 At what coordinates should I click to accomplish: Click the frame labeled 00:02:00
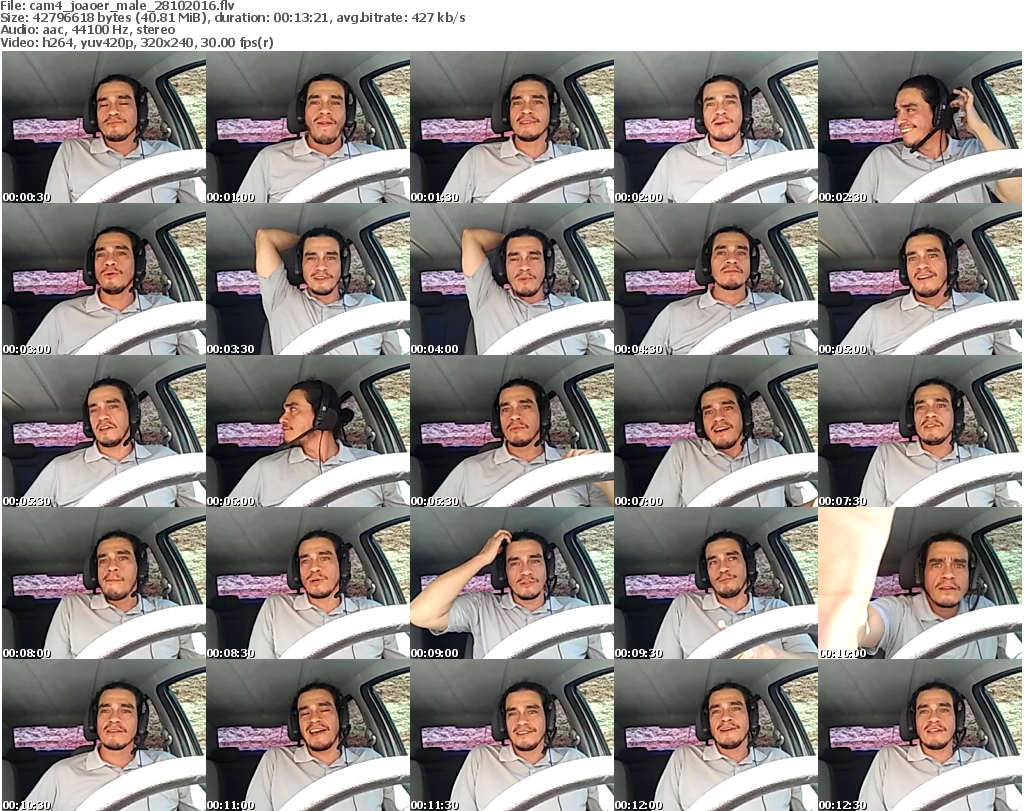click(716, 127)
